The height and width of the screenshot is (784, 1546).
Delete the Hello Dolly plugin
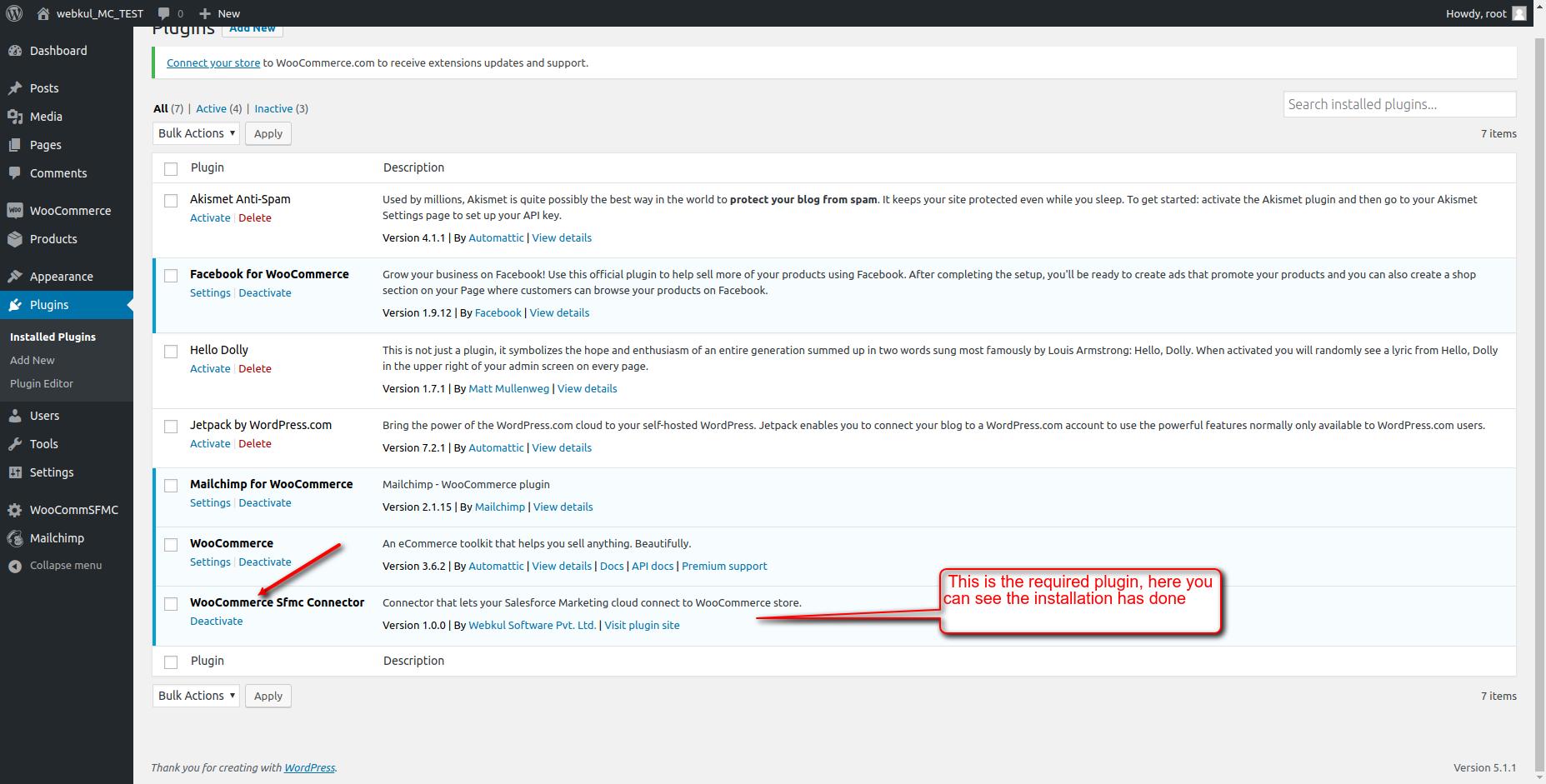pyautogui.click(x=255, y=368)
